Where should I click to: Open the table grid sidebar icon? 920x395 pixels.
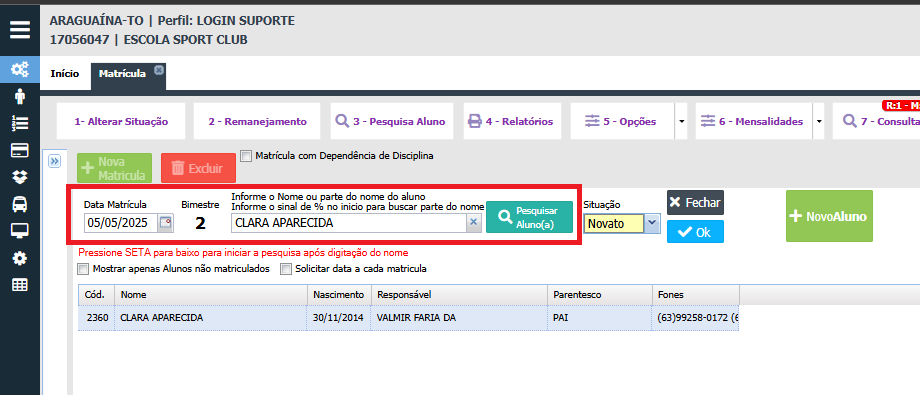click(19, 285)
